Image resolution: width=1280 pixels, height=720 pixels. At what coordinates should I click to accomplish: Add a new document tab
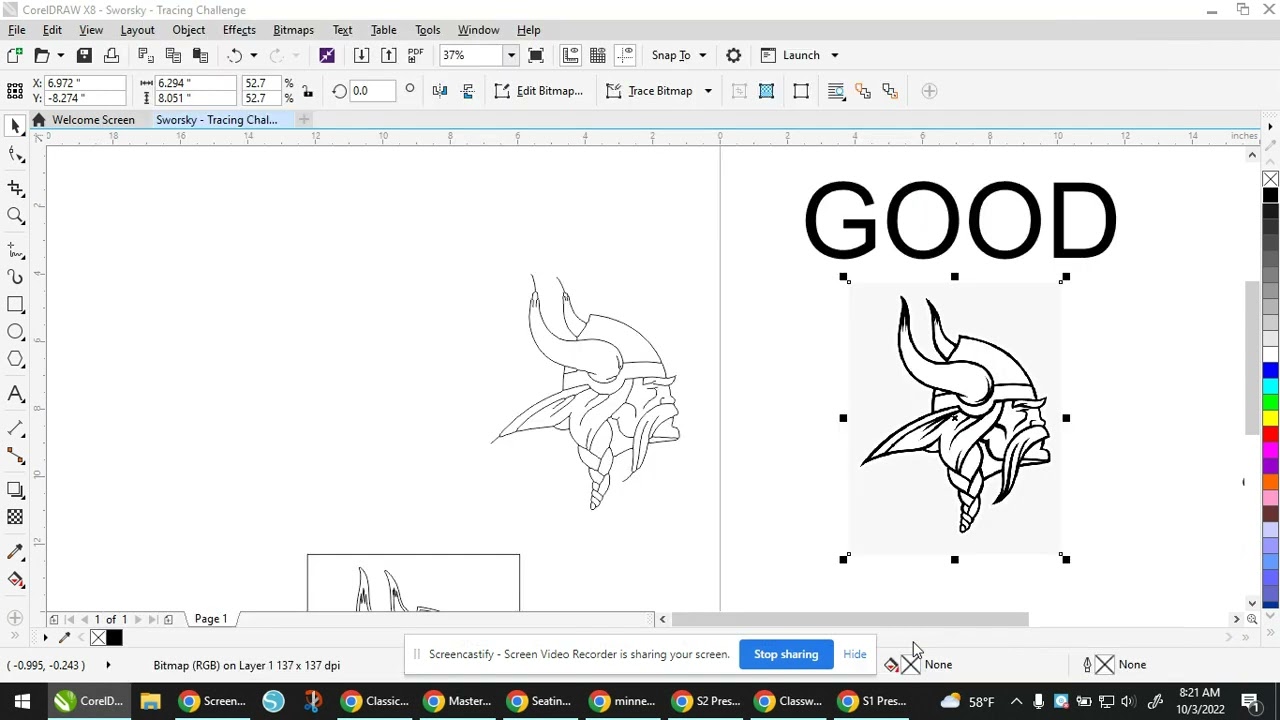tap(303, 120)
